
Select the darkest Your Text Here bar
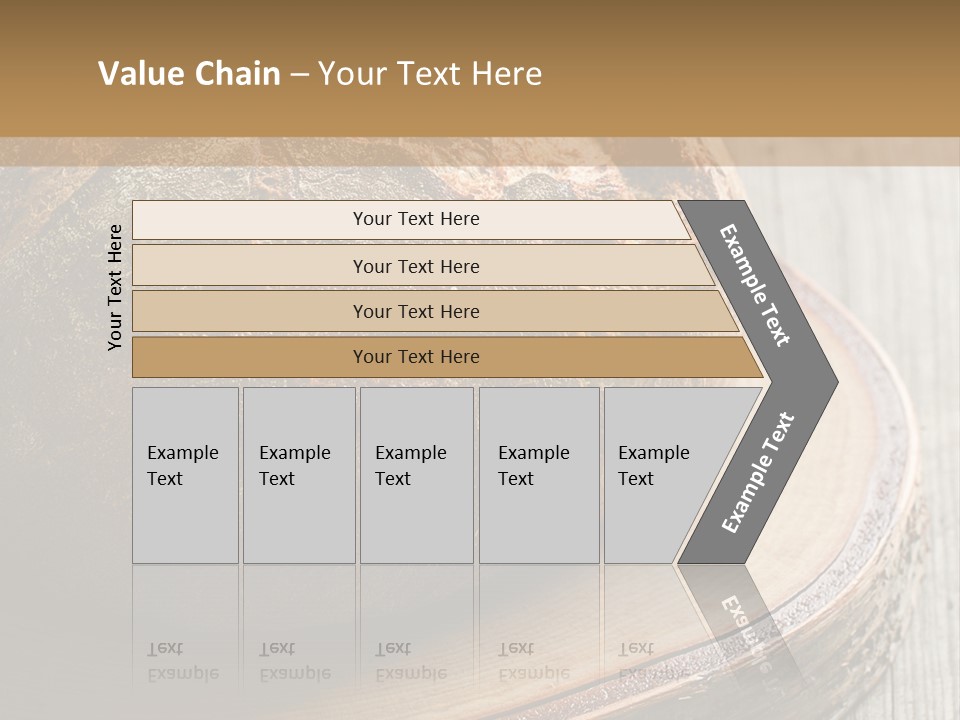point(415,357)
